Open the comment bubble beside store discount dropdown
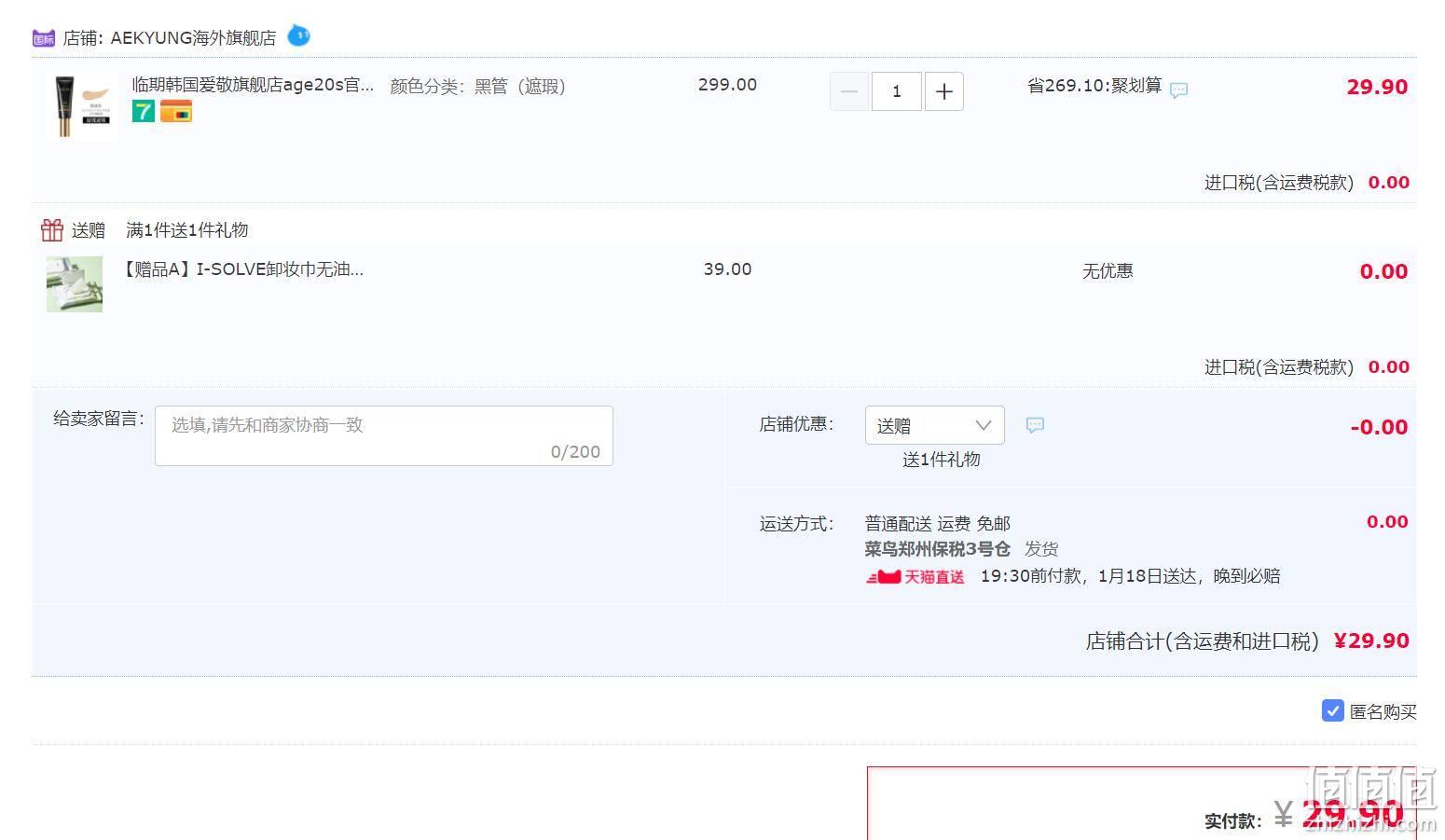Screen dimensions: 1445x840 coord(1035,425)
